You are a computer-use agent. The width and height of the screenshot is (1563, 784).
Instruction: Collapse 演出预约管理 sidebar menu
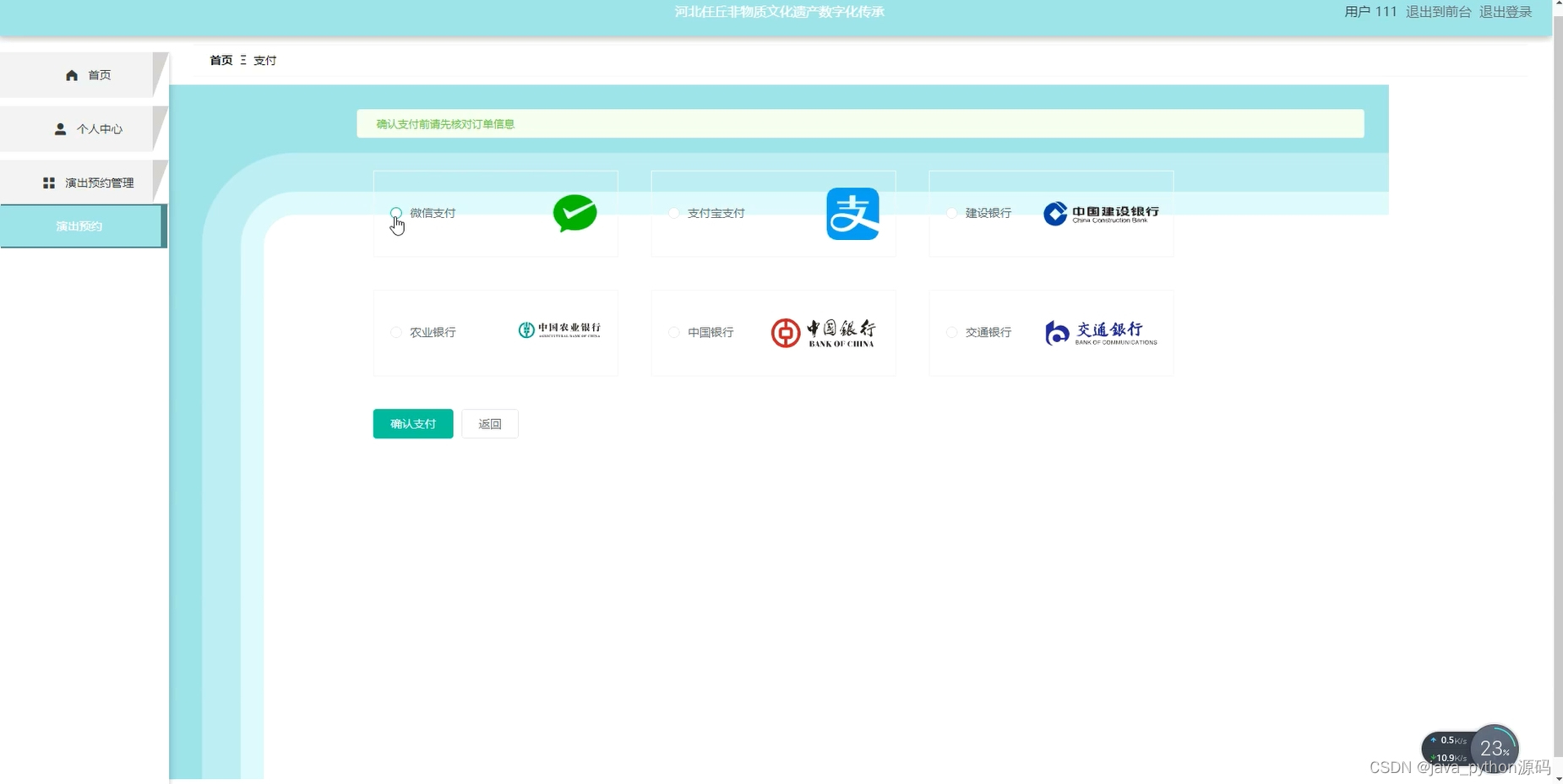[x=83, y=182]
